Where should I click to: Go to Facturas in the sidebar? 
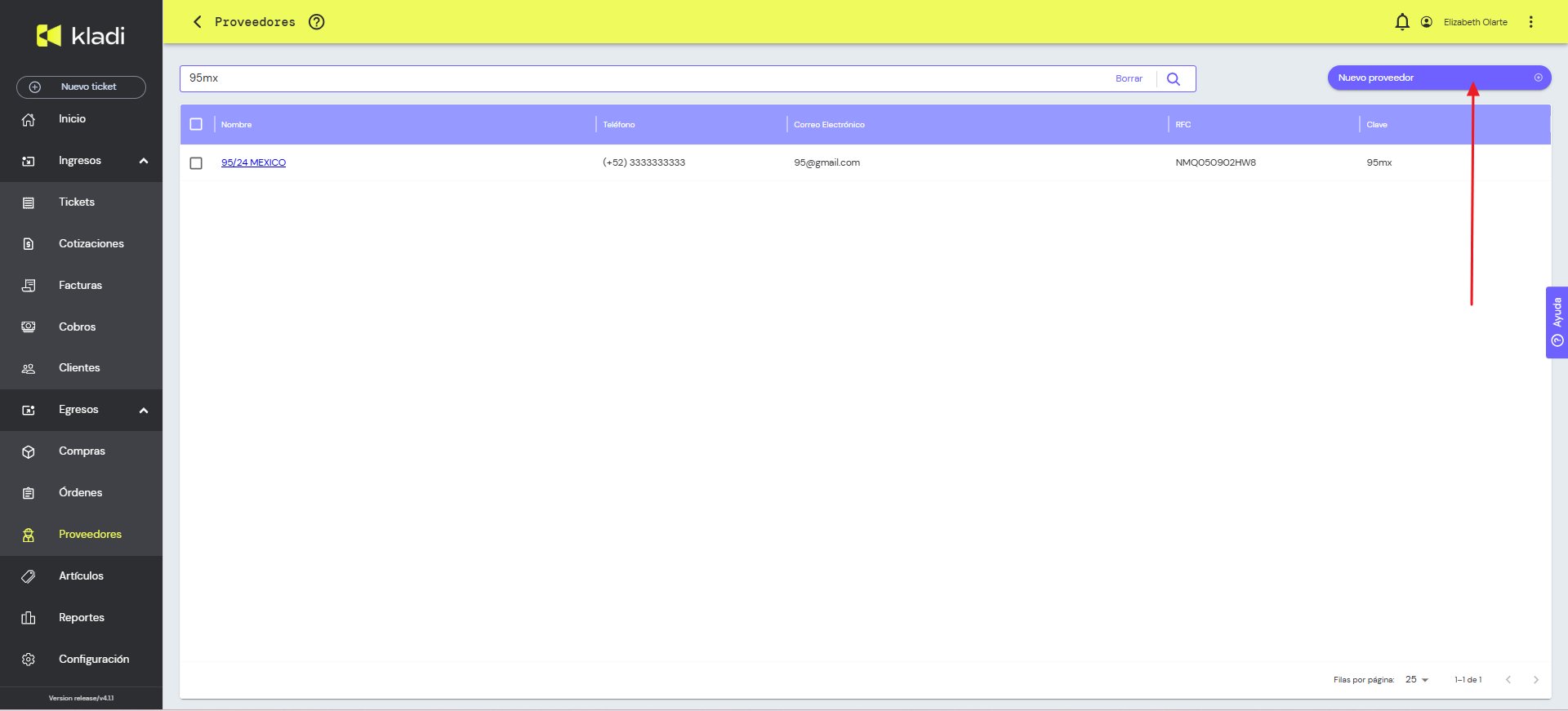[81, 286]
